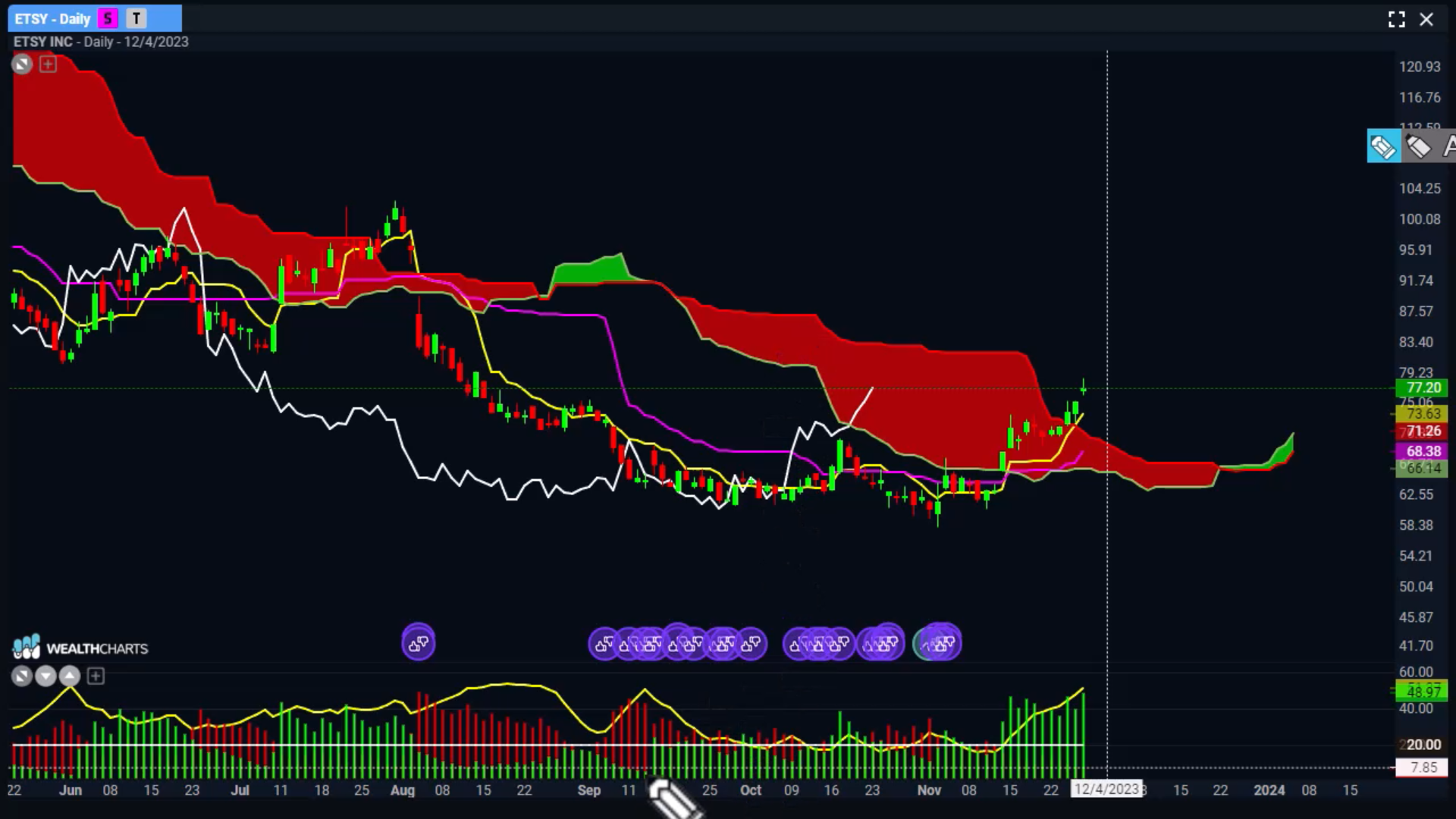Click the gray T badge on the ETSY tab
The image size is (1456, 819).
click(136, 18)
